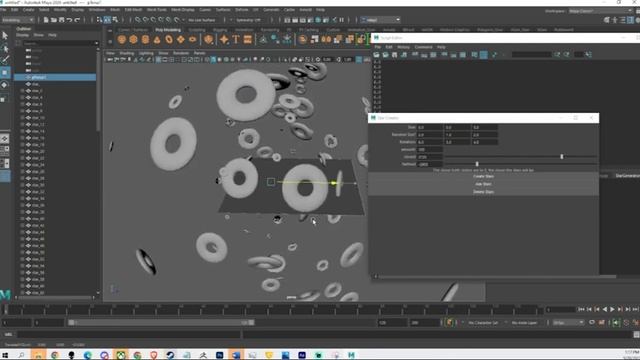Viewport: 640px width, 360px height.
Task: Switch to the Rigging shelf tab
Action: (x=220, y=30)
